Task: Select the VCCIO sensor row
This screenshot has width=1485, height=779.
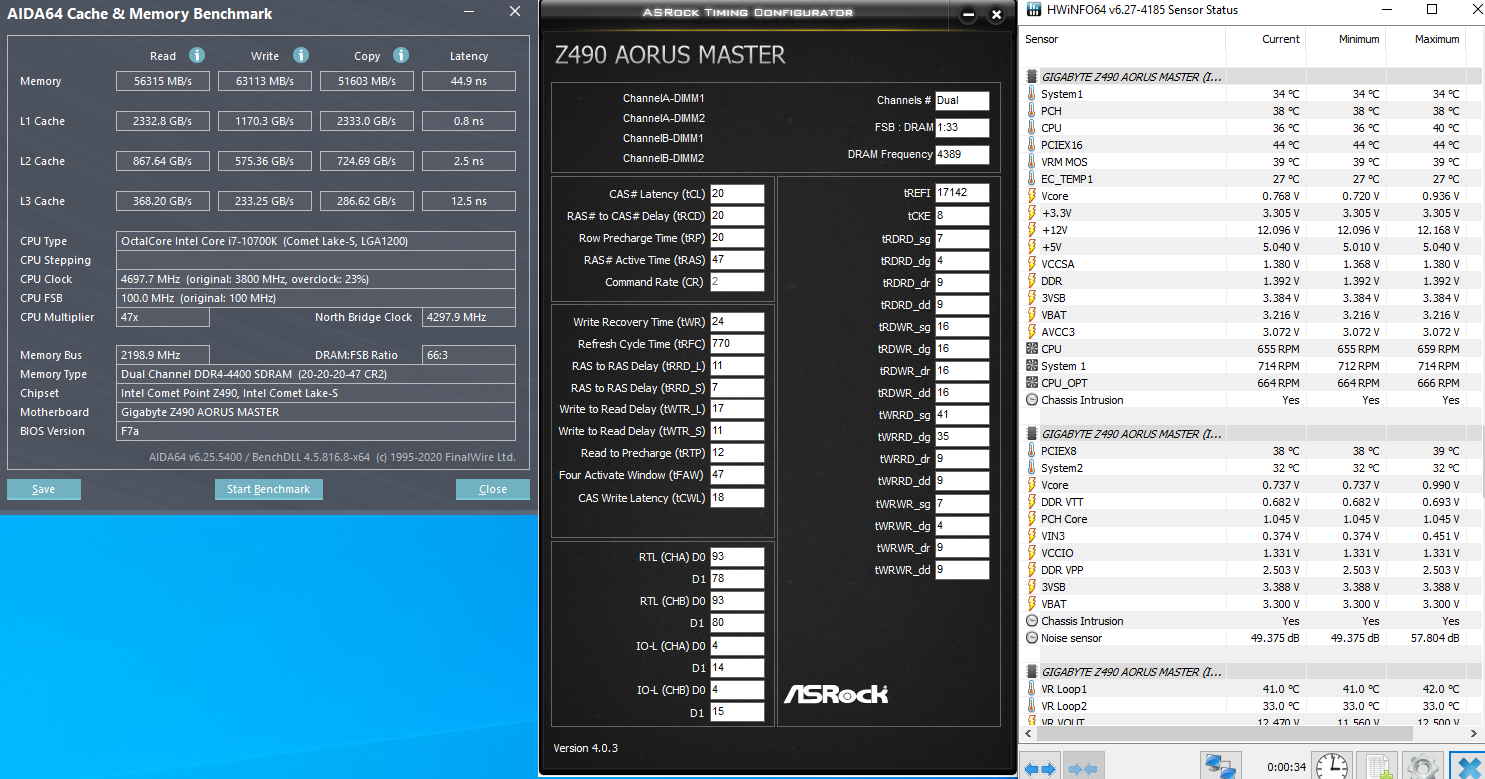Action: click(x=1251, y=553)
